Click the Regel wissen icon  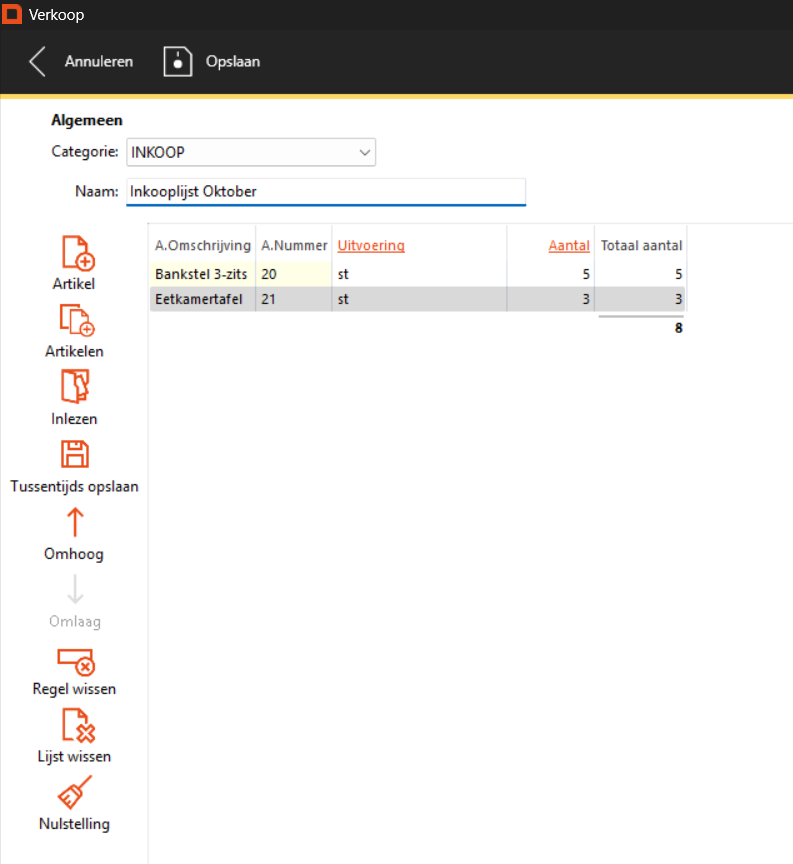pos(75,659)
